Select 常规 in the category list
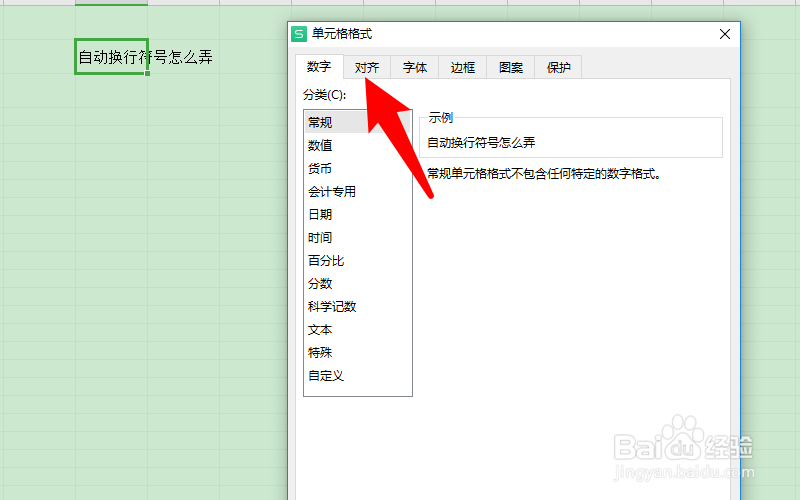Screen dimensions: 800x500 357,122
